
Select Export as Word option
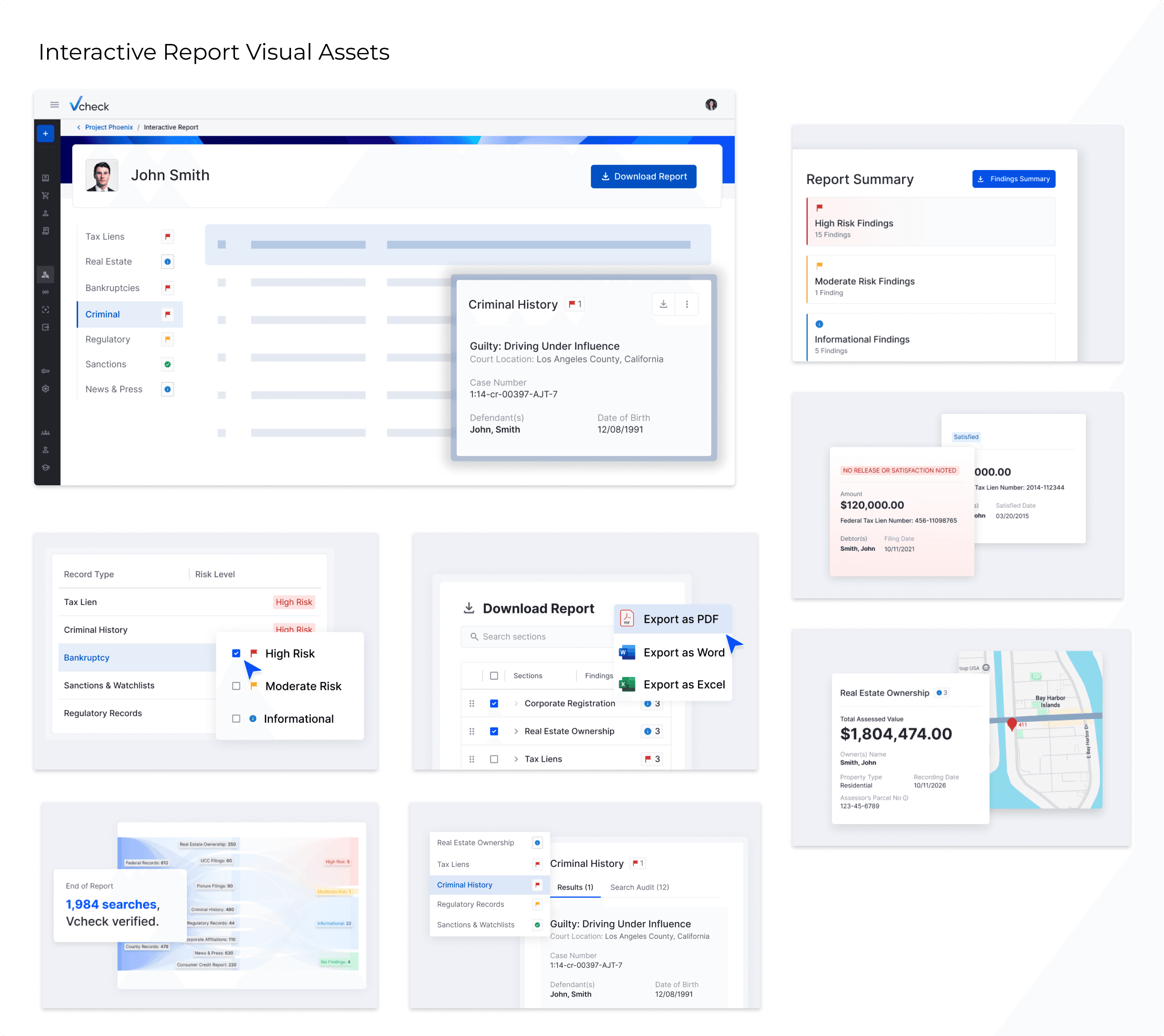pos(683,653)
